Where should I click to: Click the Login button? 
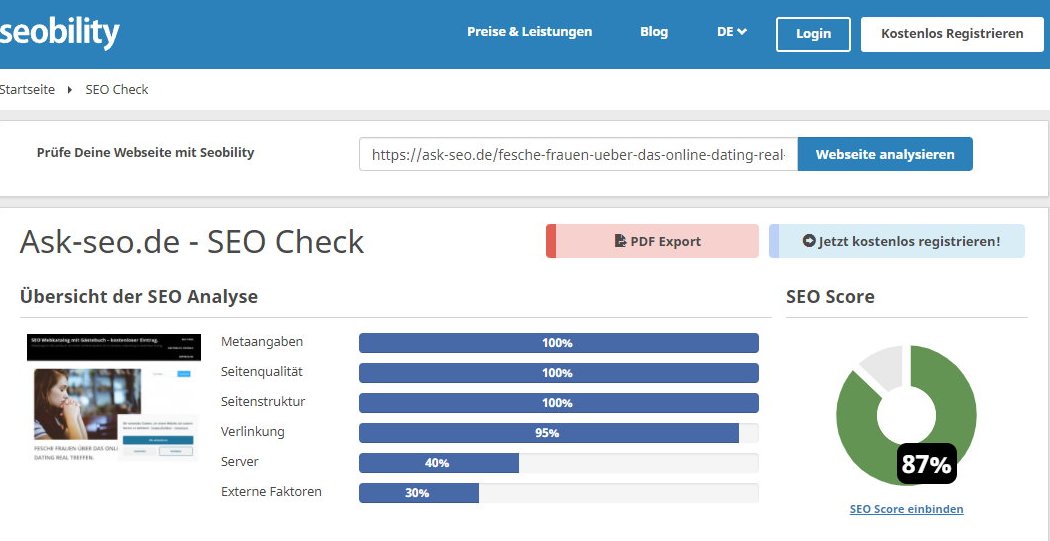813,34
